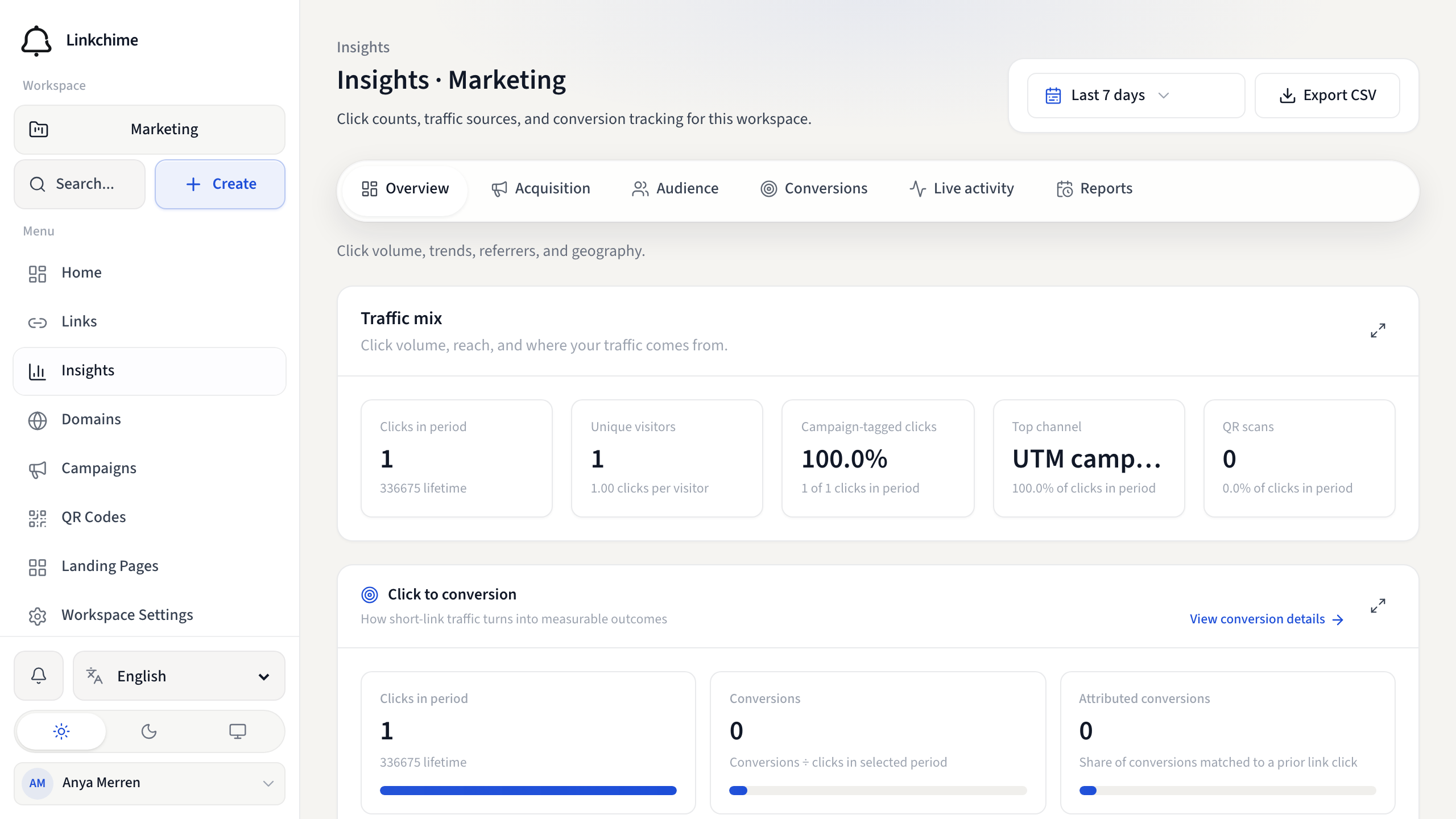Click the Insights breadcrumb text
Image resolution: width=1456 pixels, height=819 pixels.
(363, 47)
